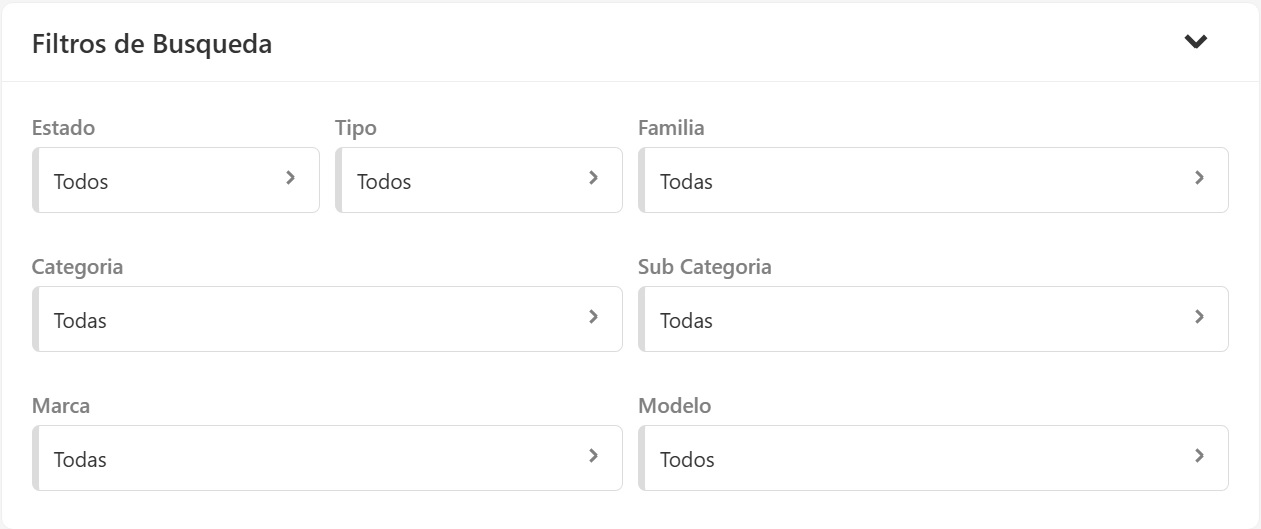Click the arrow icon in Sub Categoria field
The image size is (1261, 529).
pos(1200,317)
